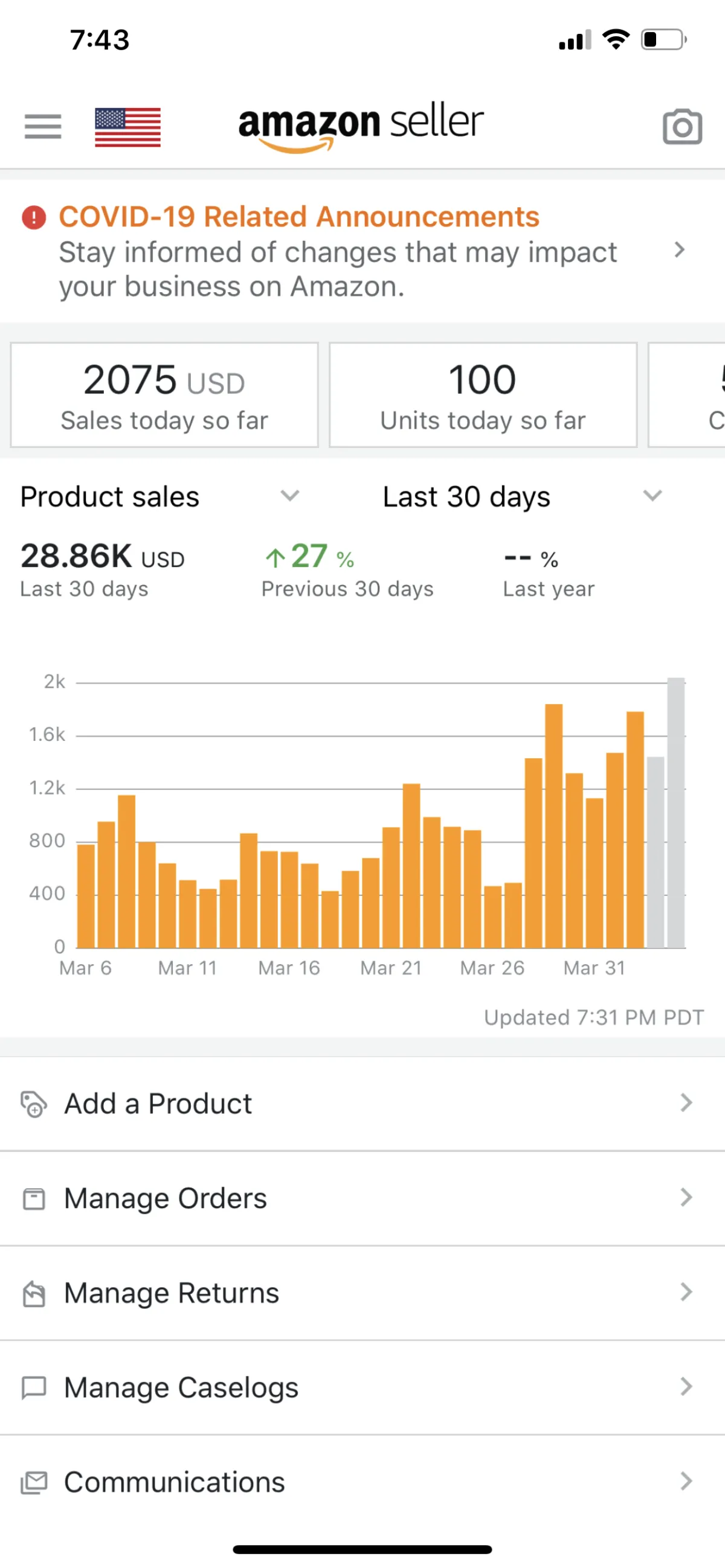Select the tallest gray bar in chart
The image size is (725, 1568).
675,813
